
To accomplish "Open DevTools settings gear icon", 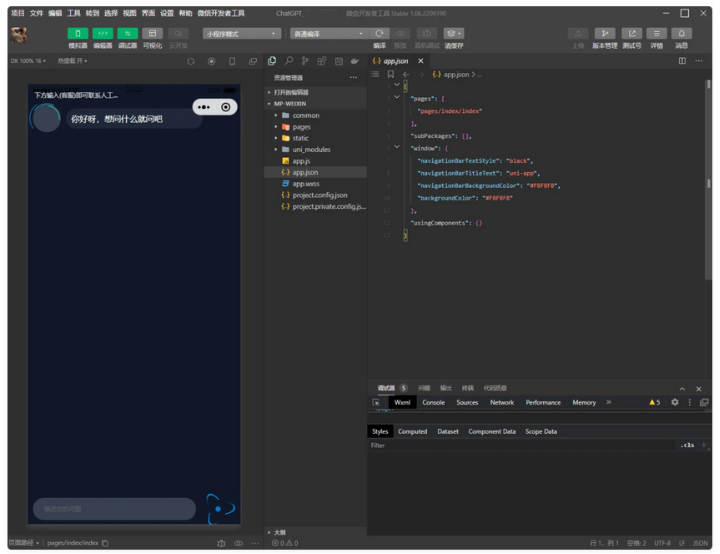I will [x=674, y=402].
